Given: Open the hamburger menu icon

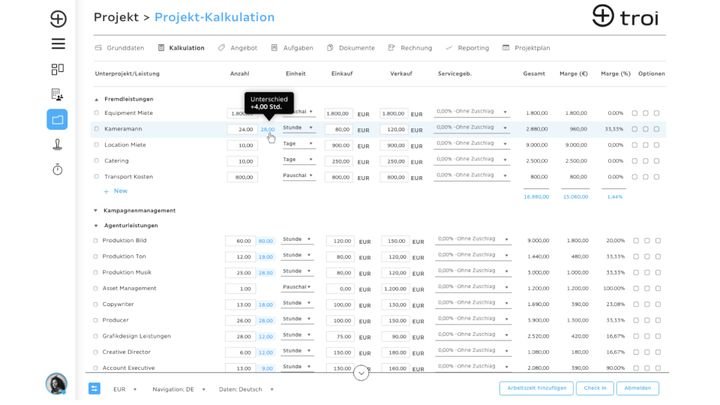Looking at the screenshot, I should pyautogui.click(x=58, y=44).
